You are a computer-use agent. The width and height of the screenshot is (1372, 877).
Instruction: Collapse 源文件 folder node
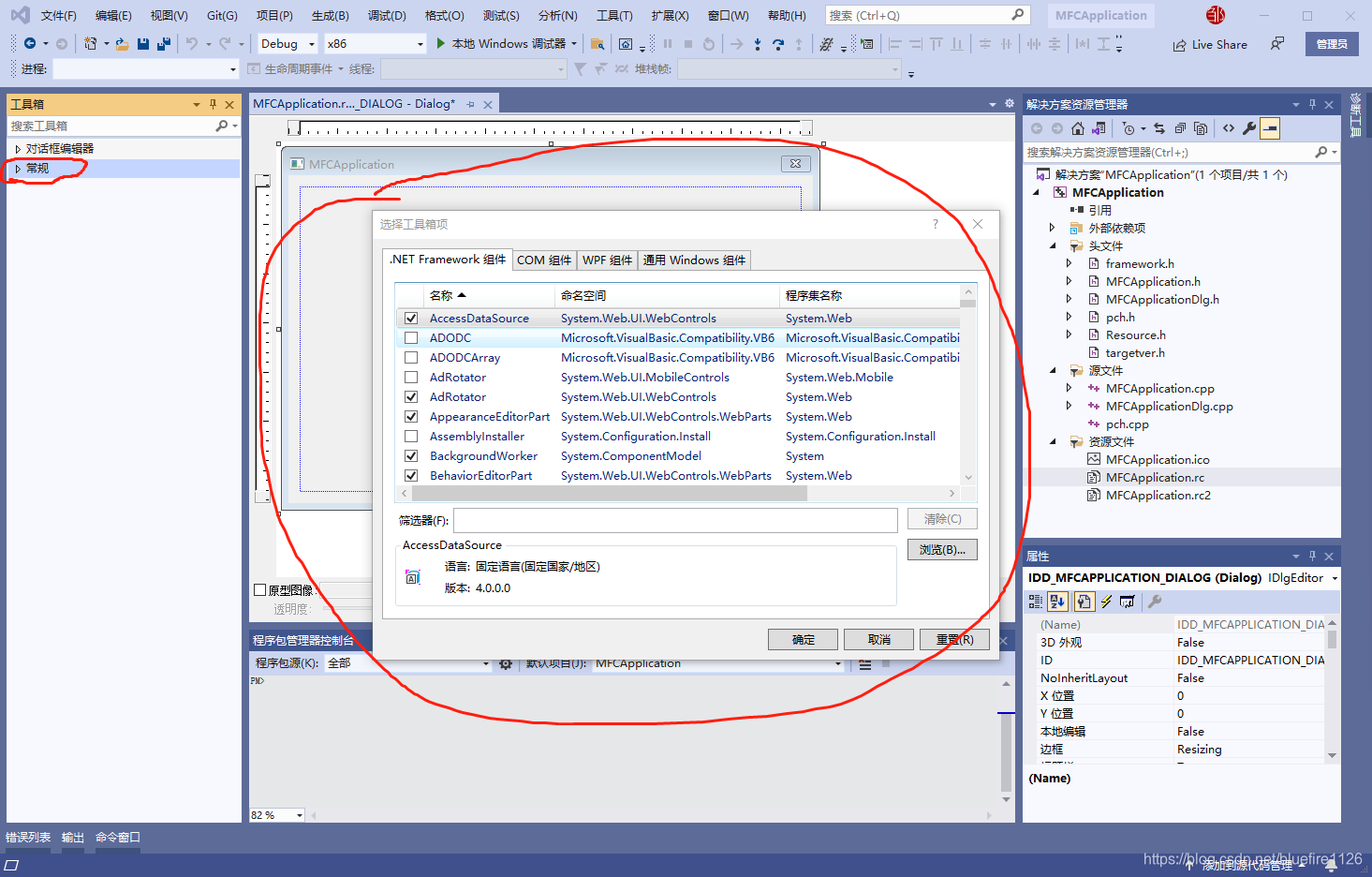click(x=1053, y=371)
